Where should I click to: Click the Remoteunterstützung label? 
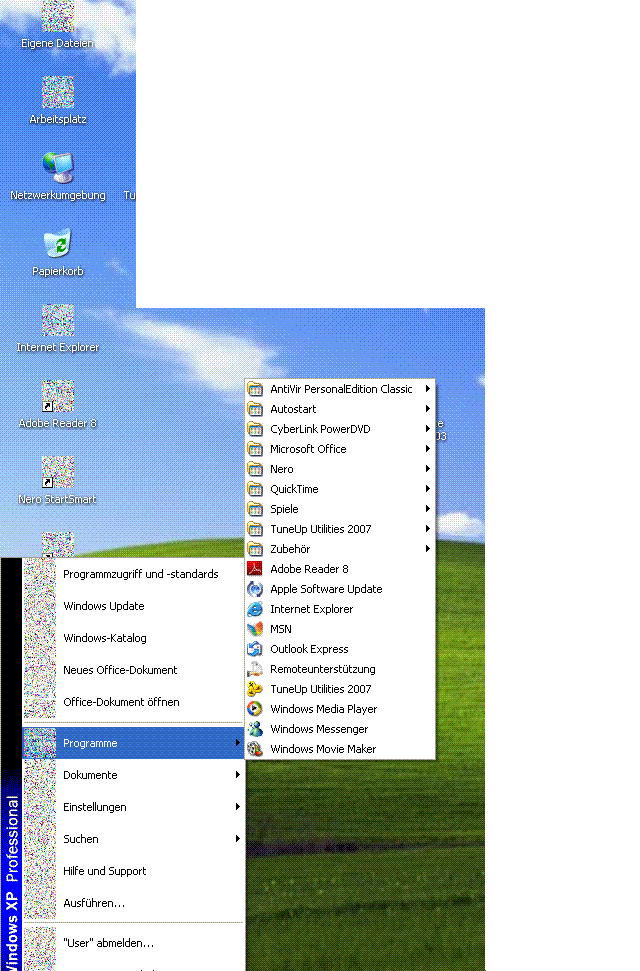click(323, 669)
